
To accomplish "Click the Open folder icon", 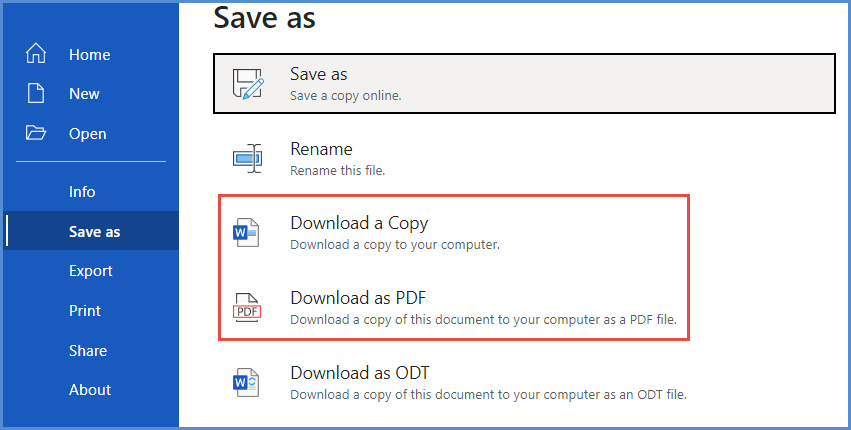I will pyautogui.click(x=36, y=133).
